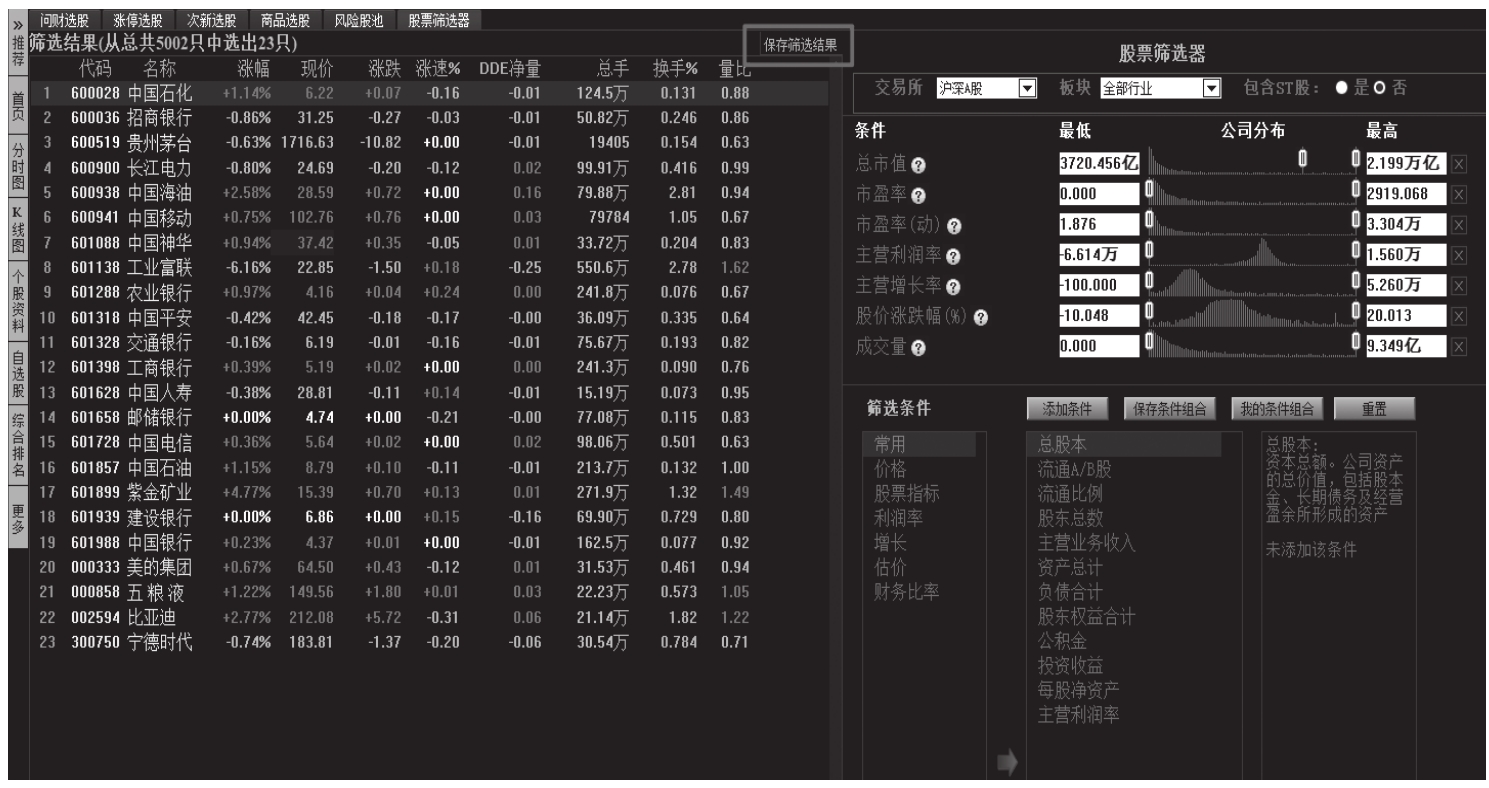Grab the 主营增长率 maximum slider handle
The image size is (1489, 788).
[1356, 281]
